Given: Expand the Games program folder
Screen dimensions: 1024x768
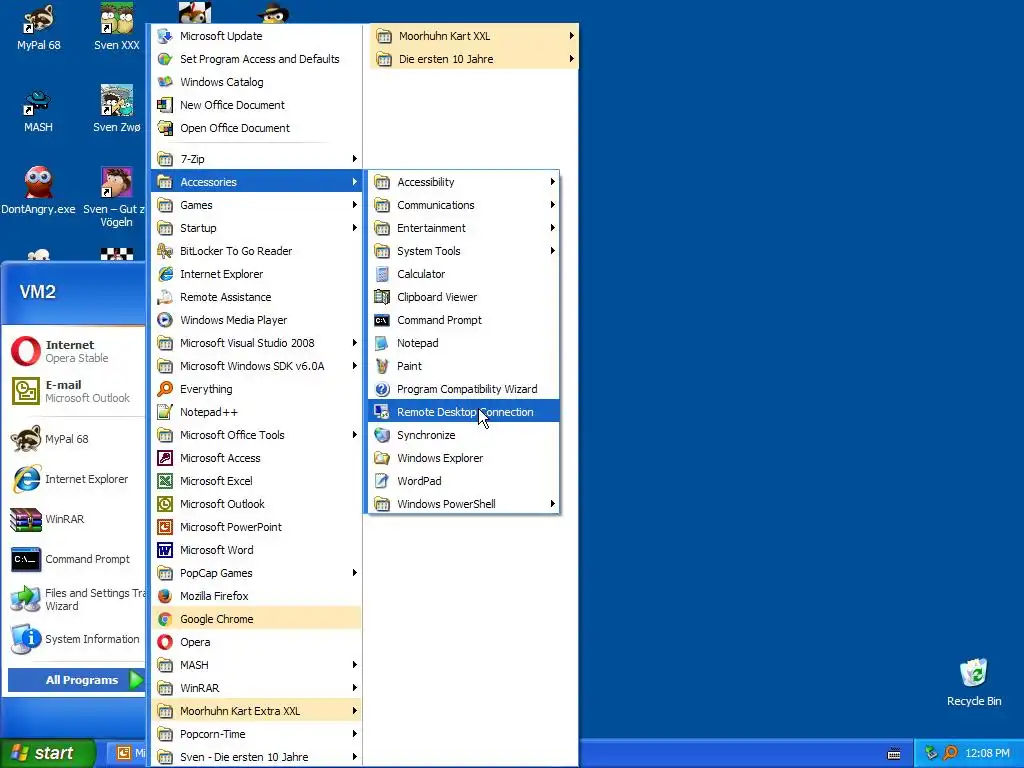Looking at the screenshot, I should (x=257, y=205).
